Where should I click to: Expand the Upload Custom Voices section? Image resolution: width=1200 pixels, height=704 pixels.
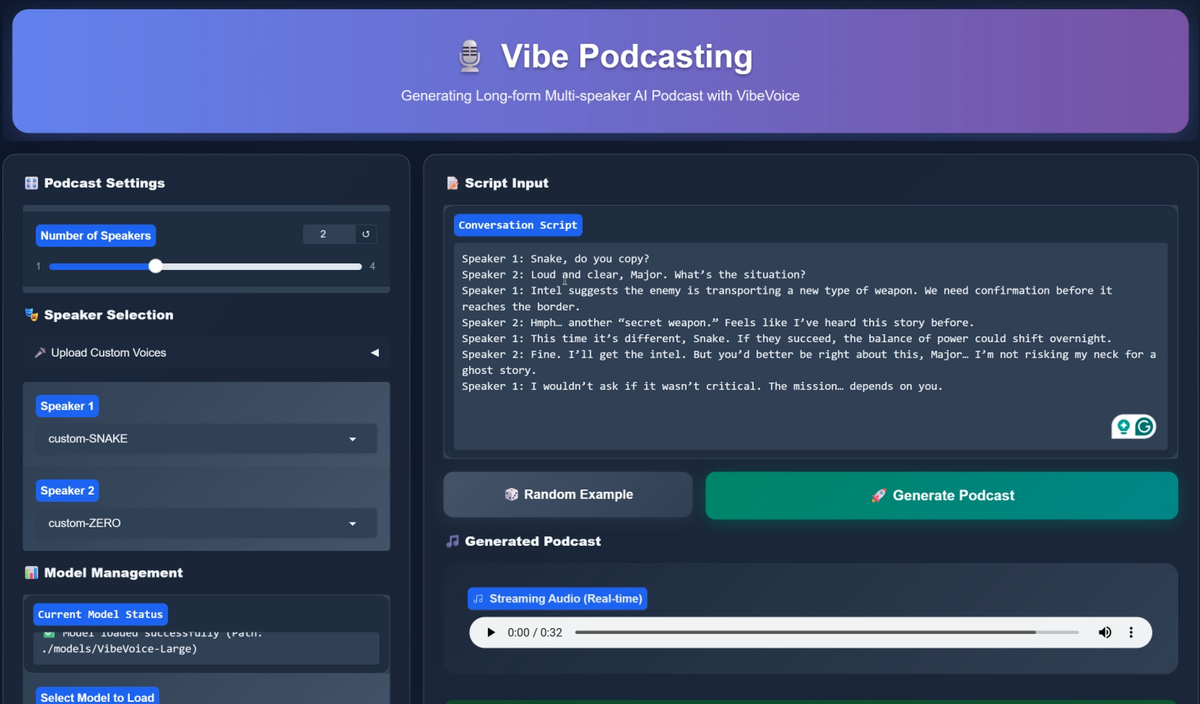click(x=206, y=352)
